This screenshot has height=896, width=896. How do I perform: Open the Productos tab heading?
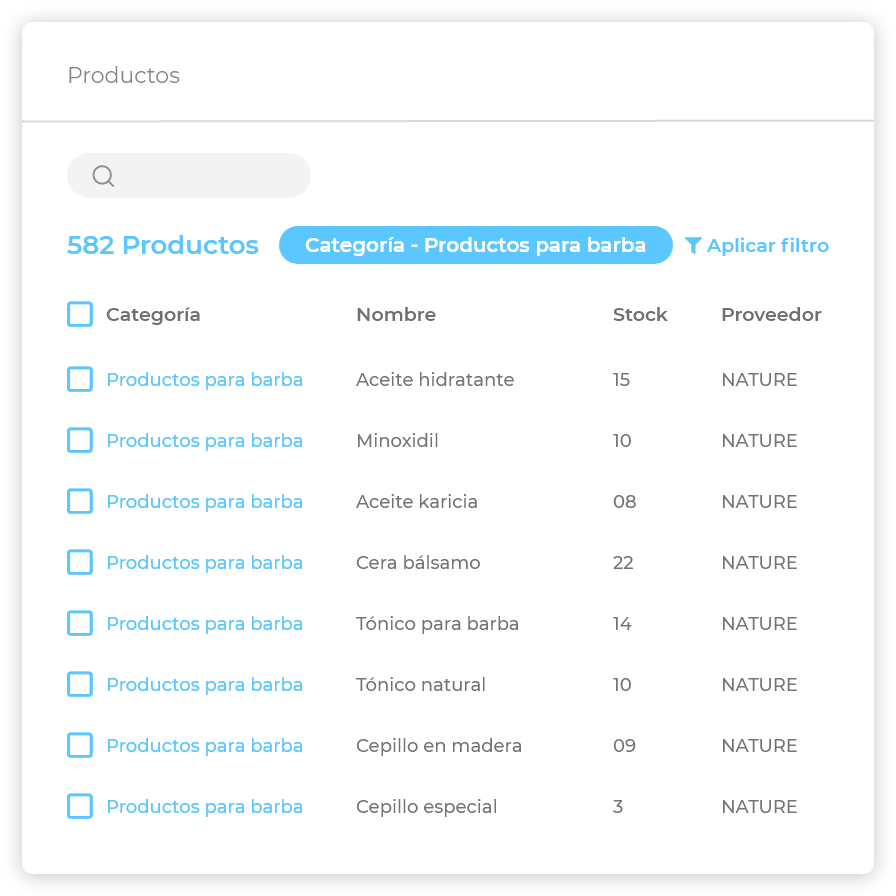click(x=123, y=76)
